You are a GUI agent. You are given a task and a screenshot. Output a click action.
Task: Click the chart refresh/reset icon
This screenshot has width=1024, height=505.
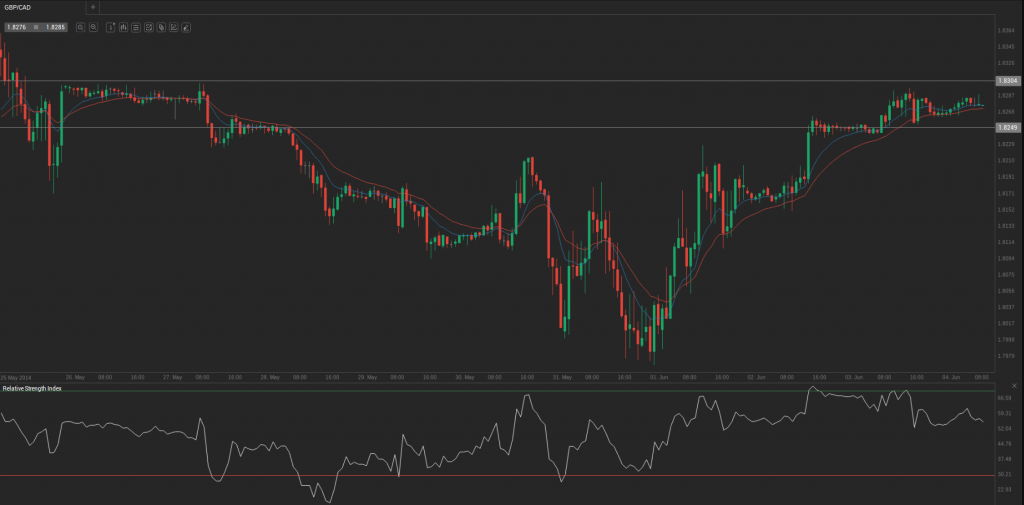click(148, 27)
